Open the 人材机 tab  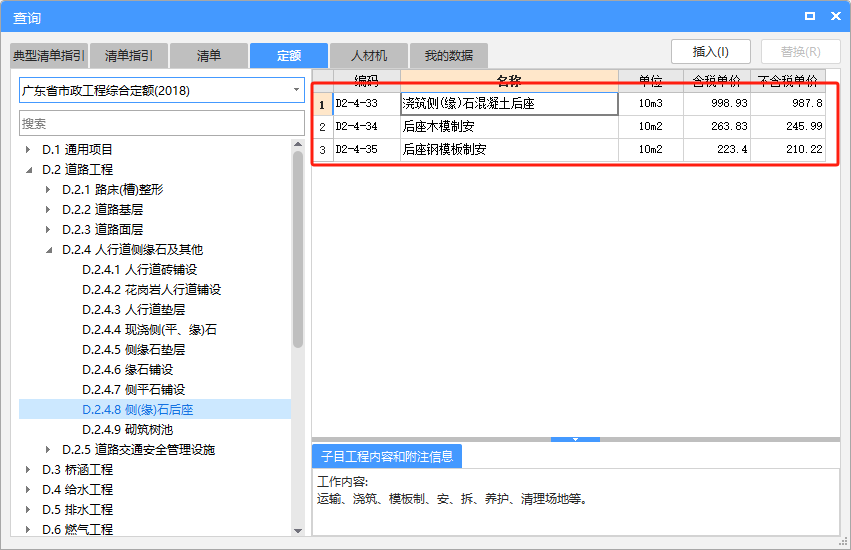coord(369,55)
